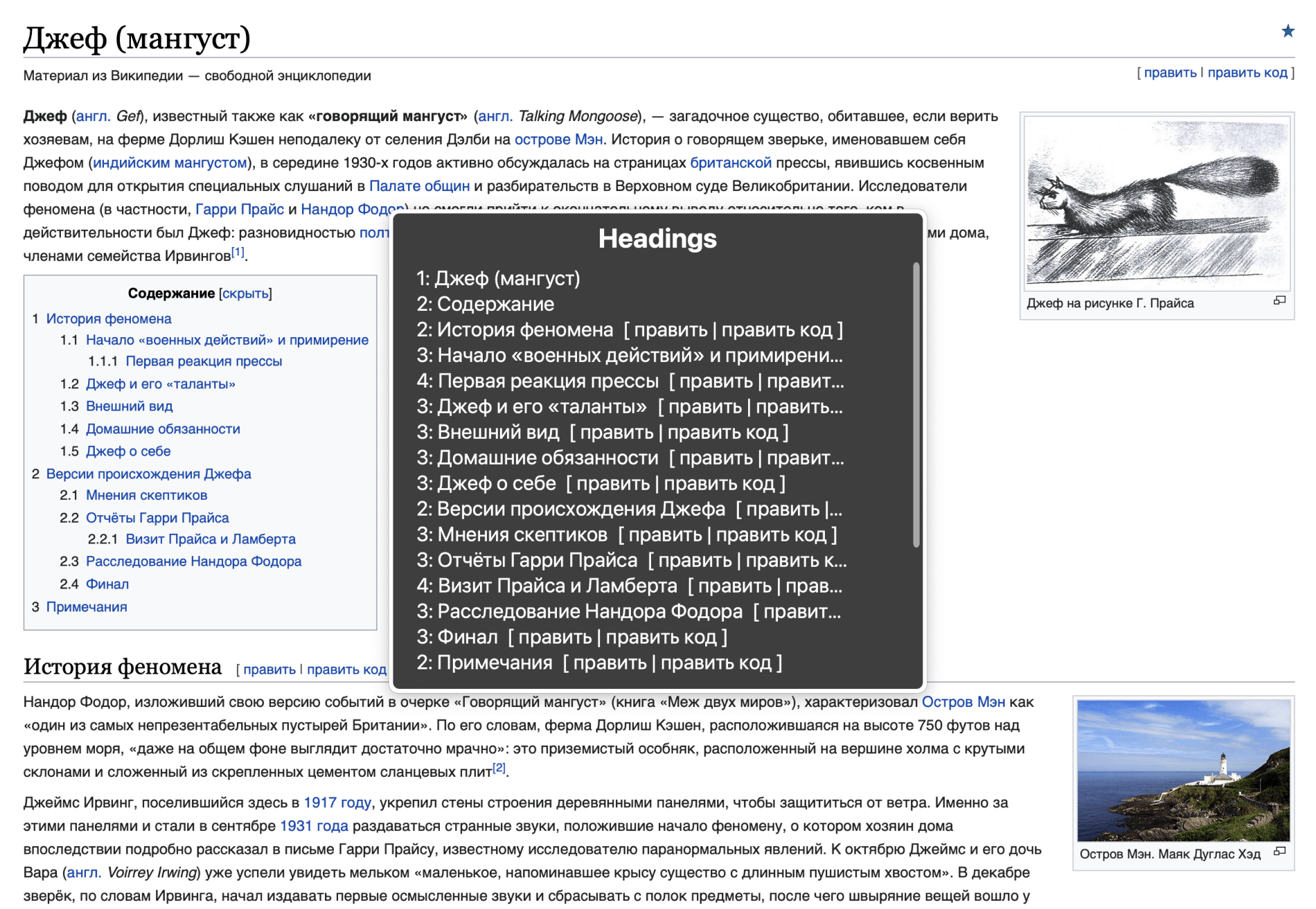This screenshot has width=1316, height=909.
Task: Go to Отчёты Гарри Прайса in contents
Action: point(157,518)
